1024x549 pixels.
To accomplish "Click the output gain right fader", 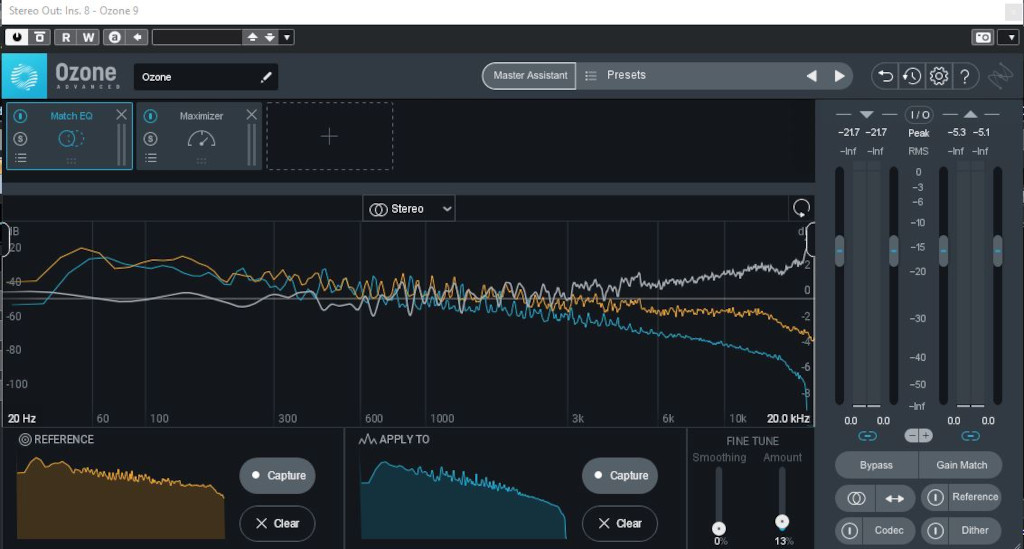I will (x=997, y=251).
